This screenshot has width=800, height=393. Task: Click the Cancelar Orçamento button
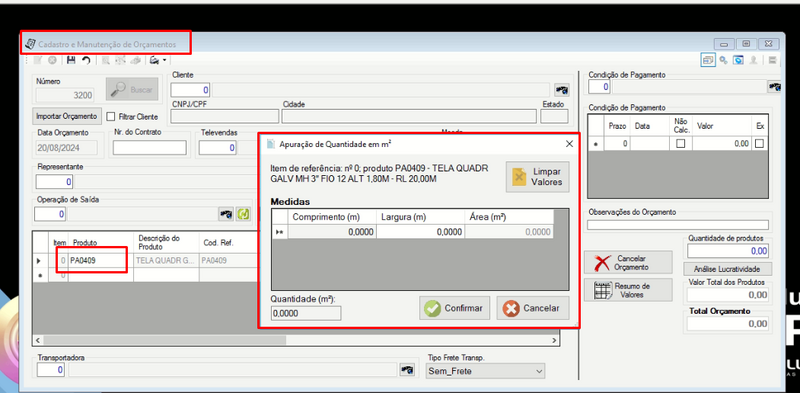click(628, 262)
